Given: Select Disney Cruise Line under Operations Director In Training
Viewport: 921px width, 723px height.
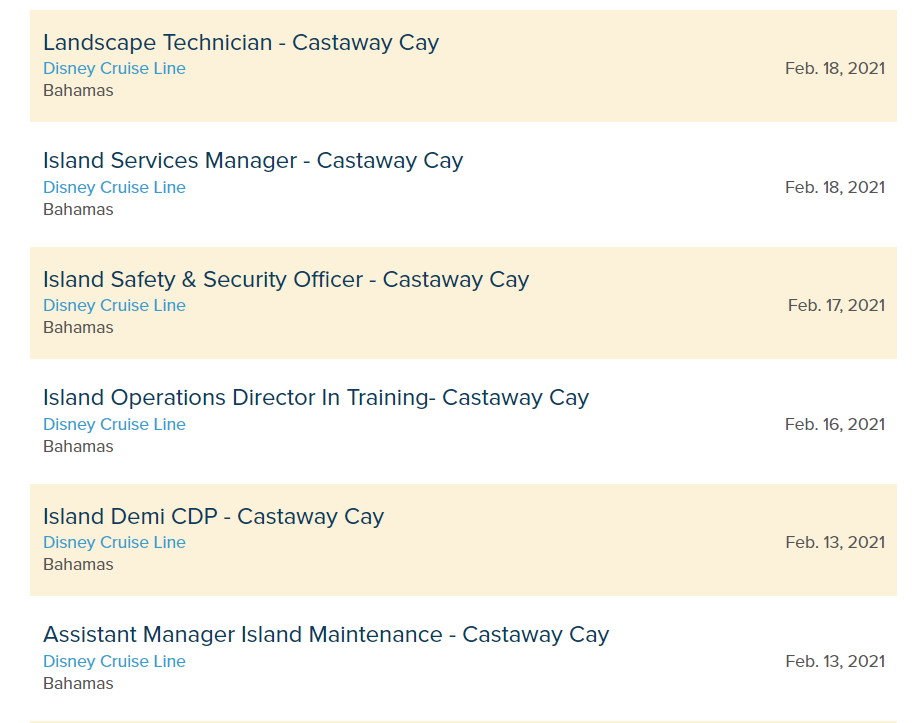Looking at the screenshot, I should (114, 425).
